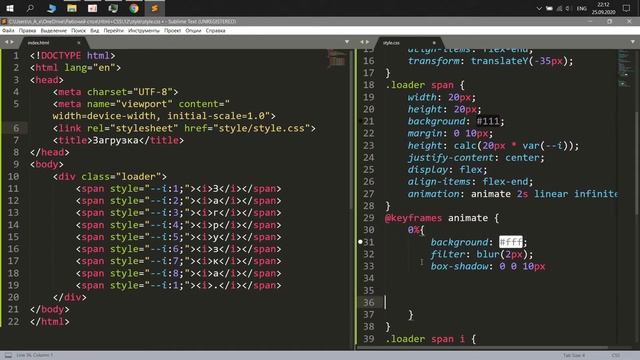This screenshot has width=640, height=360.
Task: Open the dark green app taskbar icon
Action: click(x=113, y=8)
